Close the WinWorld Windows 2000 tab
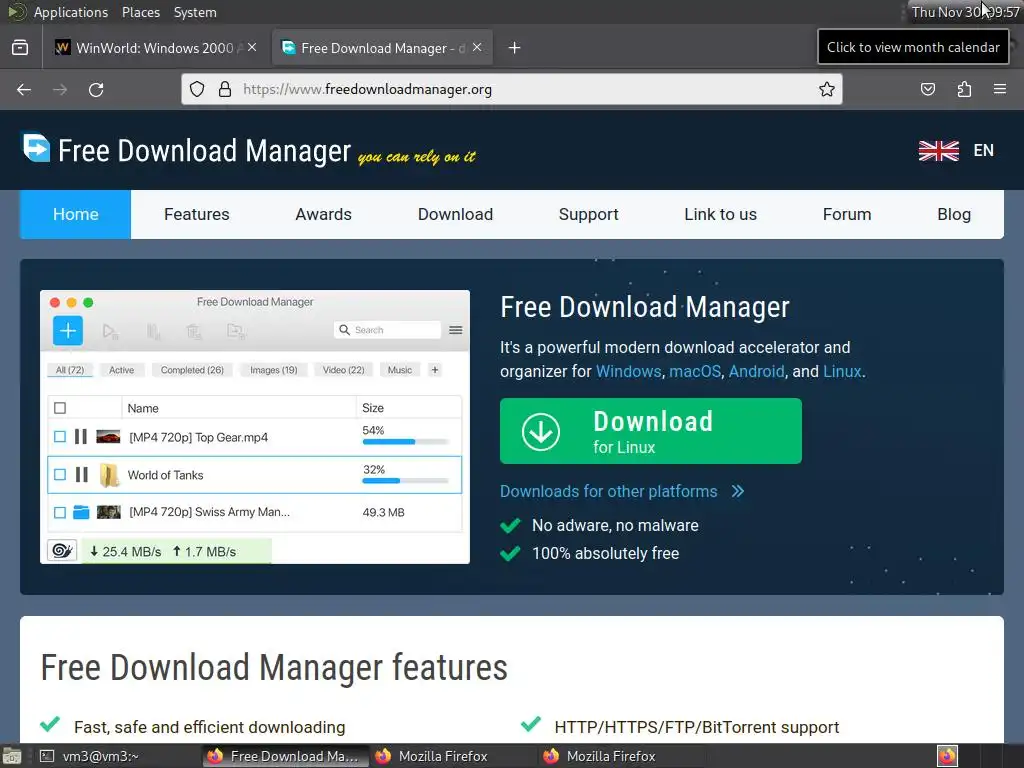Screen dimensions: 1024x768 252,47
